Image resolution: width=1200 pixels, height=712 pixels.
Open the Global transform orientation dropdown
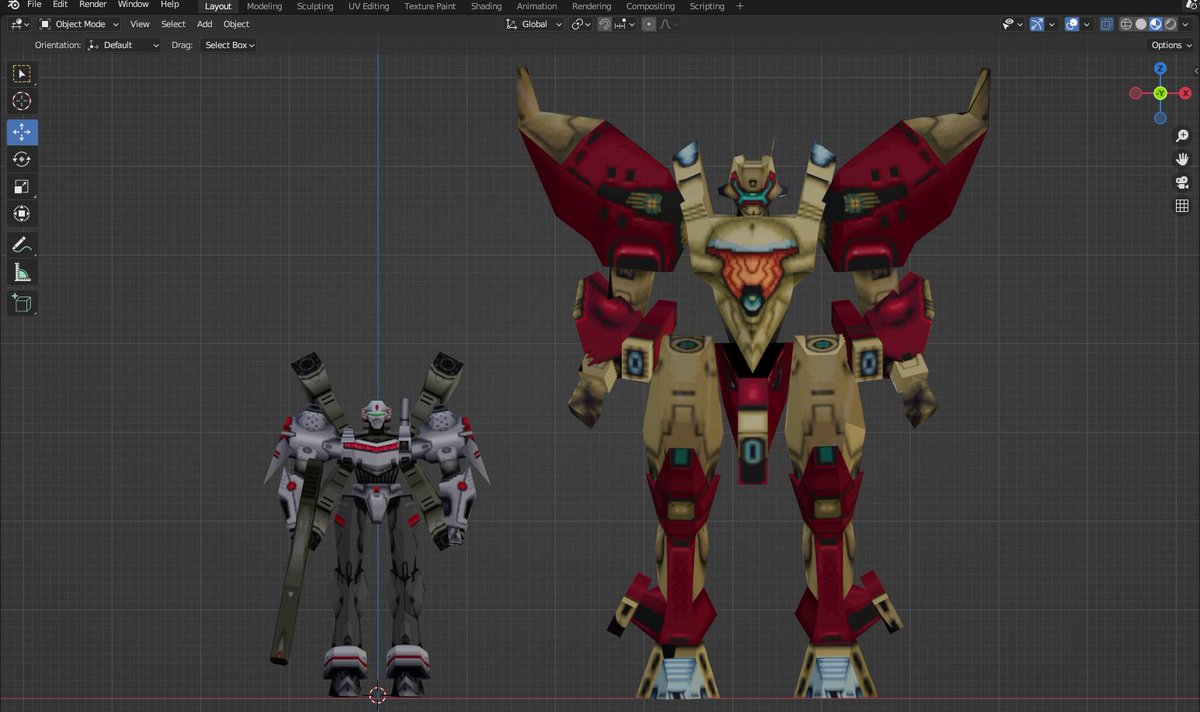[534, 24]
